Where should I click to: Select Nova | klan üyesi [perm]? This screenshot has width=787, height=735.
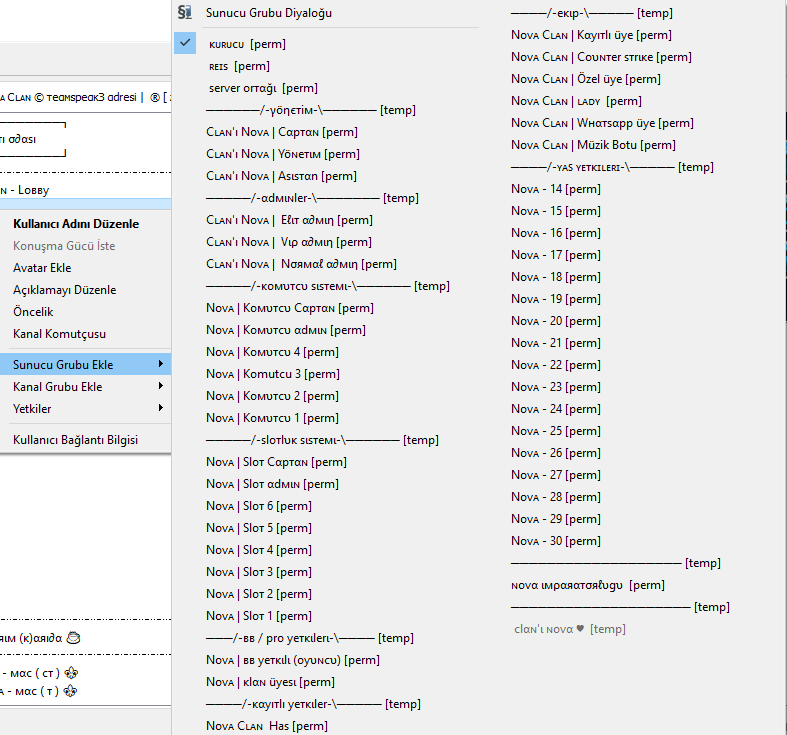270,682
